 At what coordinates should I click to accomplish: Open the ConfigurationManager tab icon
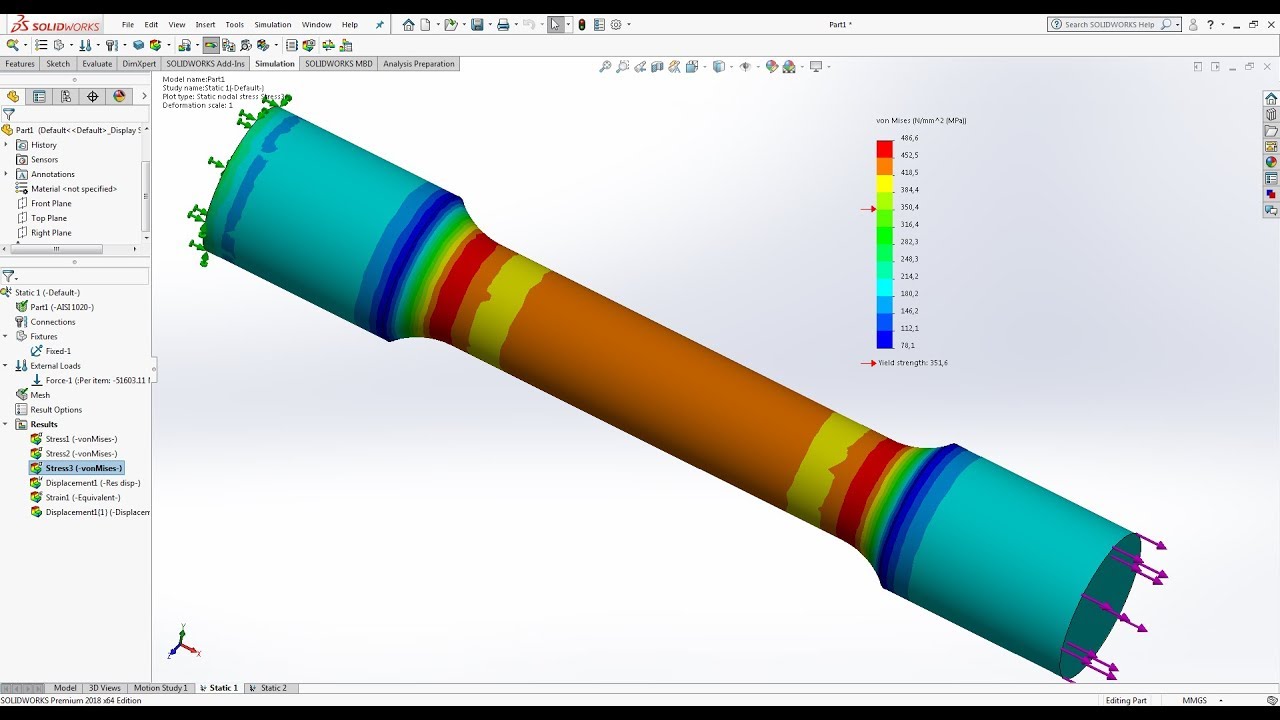coord(66,96)
